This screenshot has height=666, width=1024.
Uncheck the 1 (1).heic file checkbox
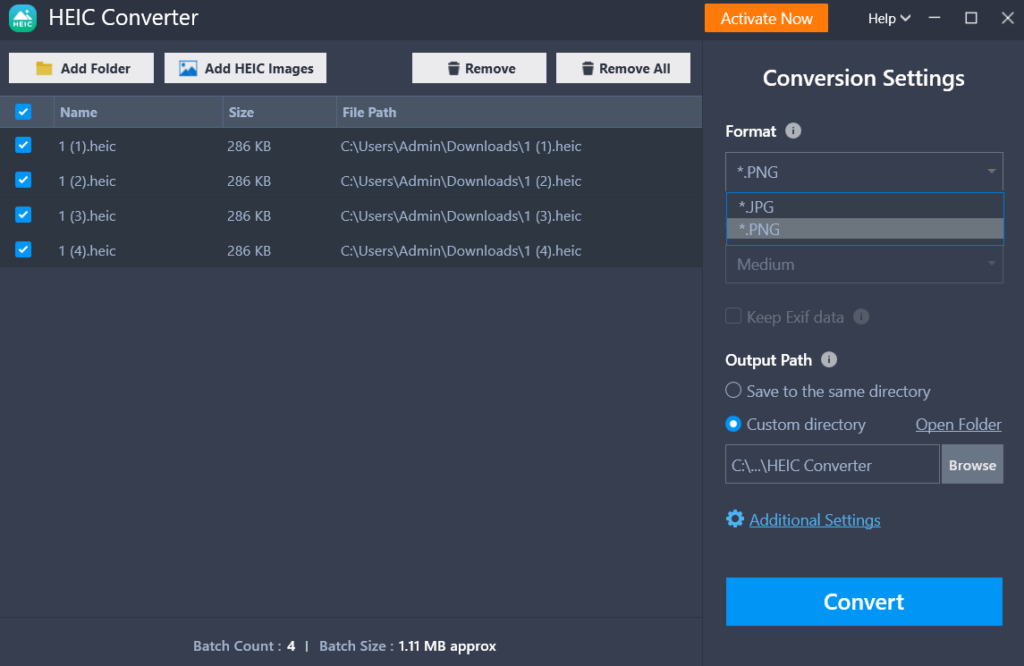(x=24, y=146)
